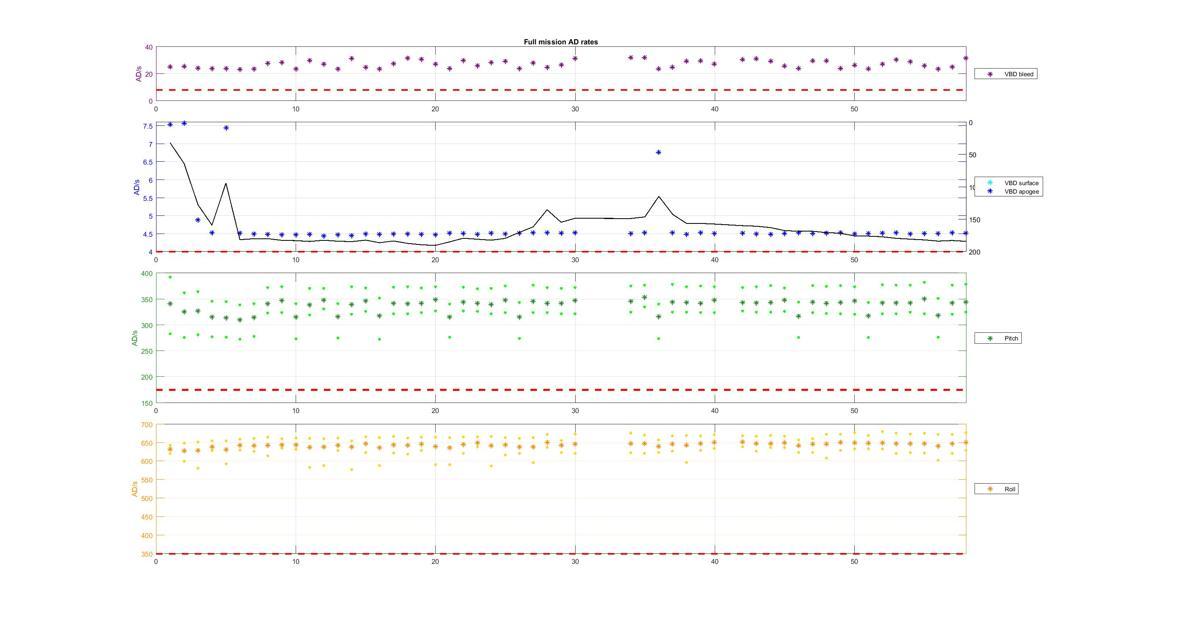Click the blue AD/s y-axis label

[x=138, y=188]
